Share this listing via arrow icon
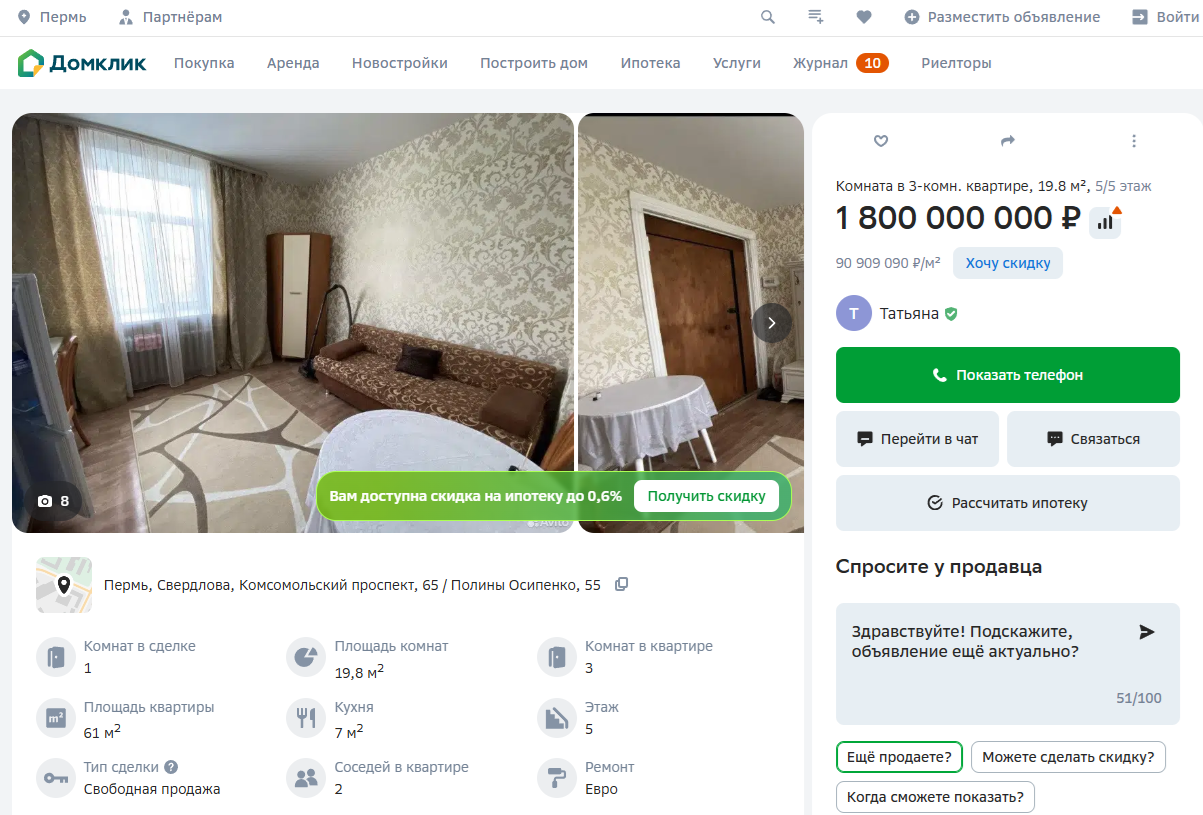 click(1008, 141)
